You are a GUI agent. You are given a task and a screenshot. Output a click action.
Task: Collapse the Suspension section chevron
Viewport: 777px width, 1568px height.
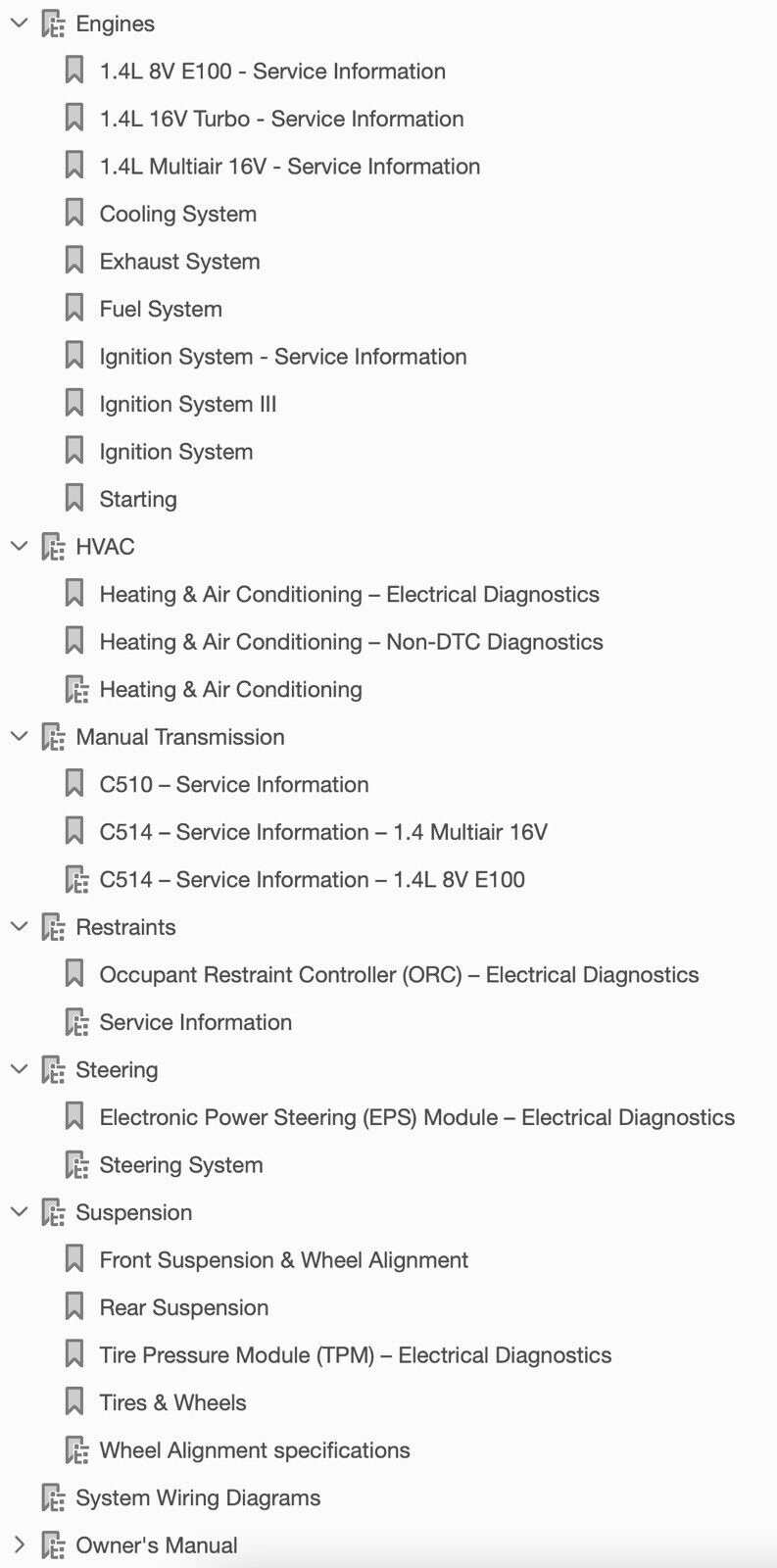(x=19, y=1212)
